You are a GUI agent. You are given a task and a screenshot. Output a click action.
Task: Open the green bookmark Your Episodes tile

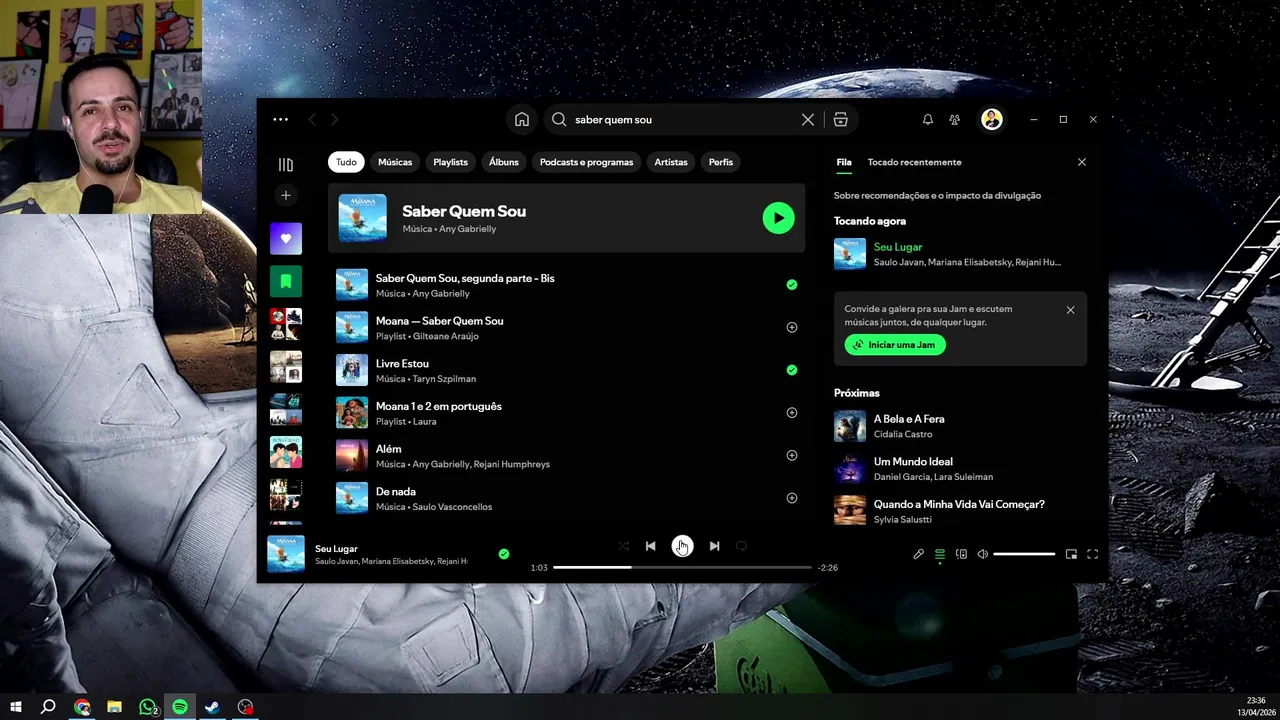(286, 282)
